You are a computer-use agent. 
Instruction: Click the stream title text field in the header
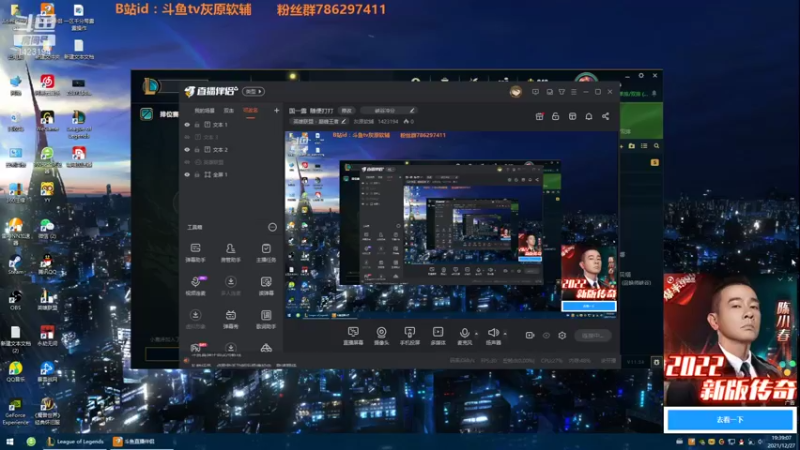click(x=311, y=110)
